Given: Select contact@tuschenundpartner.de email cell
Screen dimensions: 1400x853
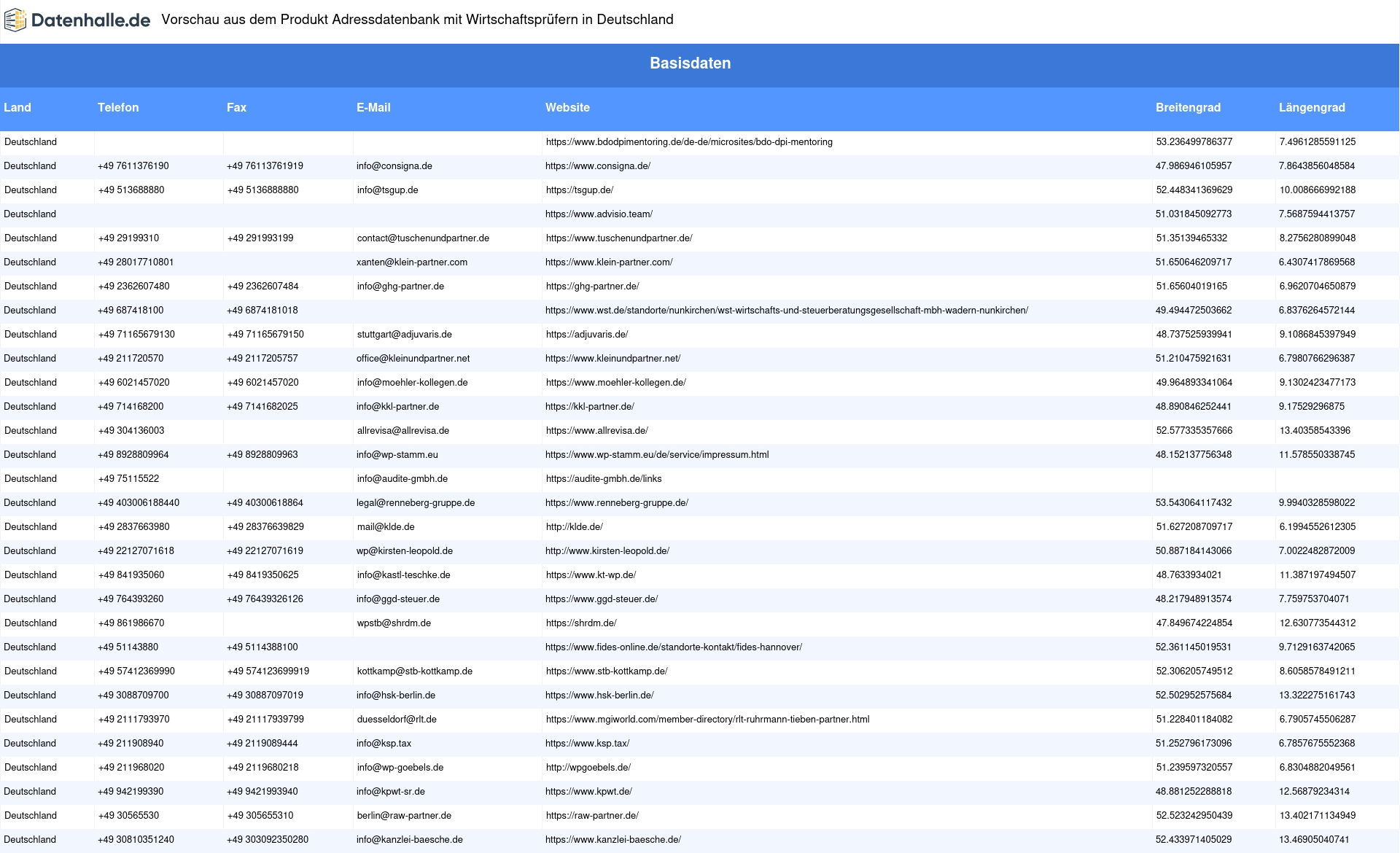Looking at the screenshot, I should [x=423, y=238].
